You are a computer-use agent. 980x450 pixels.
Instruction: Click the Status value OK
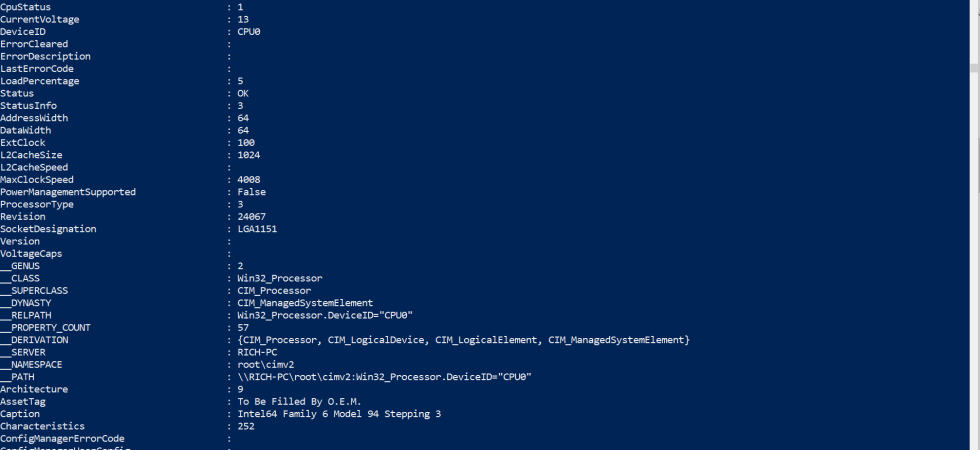pyautogui.click(x=243, y=94)
